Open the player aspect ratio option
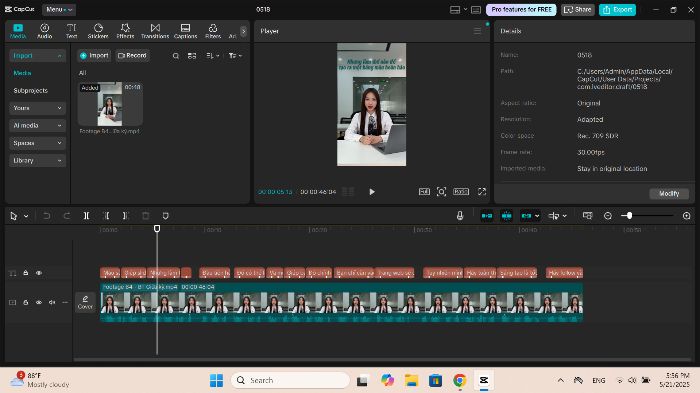The height and width of the screenshot is (393, 700). pos(461,192)
